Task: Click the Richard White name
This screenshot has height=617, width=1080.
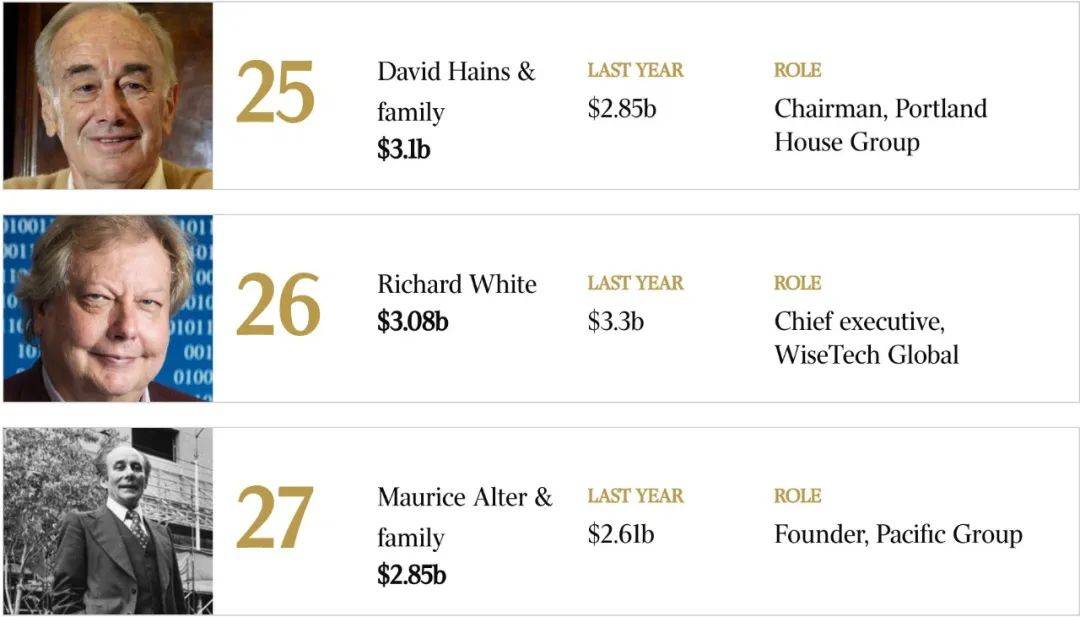Action: pyautogui.click(x=457, y=284)
